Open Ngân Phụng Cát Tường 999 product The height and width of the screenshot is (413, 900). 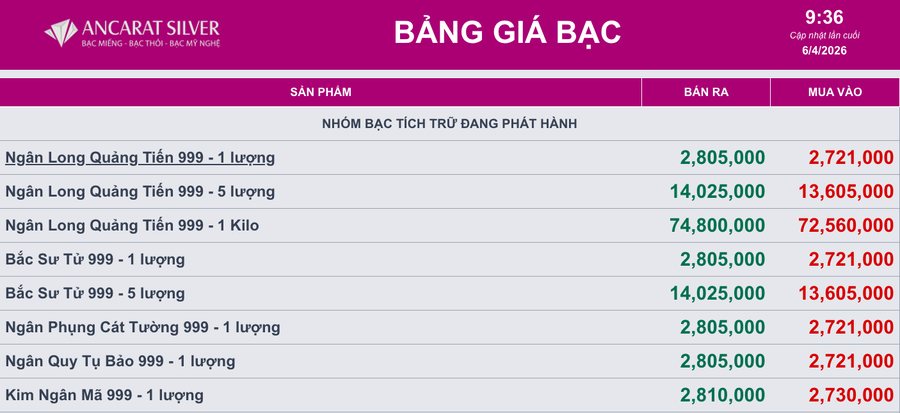(143, 327)
